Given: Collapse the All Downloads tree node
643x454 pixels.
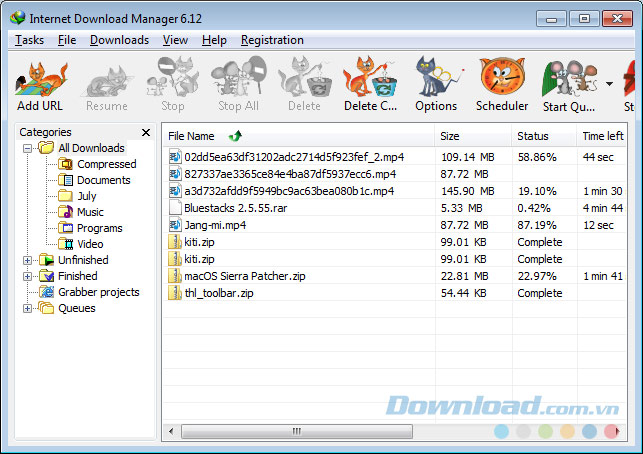Looking at the screenshot, I should point(27,148).
